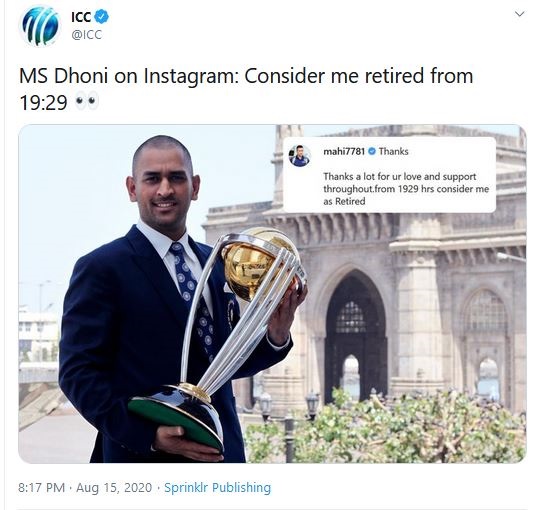Click the '19:29' time text in tweet

pos(43,102)
